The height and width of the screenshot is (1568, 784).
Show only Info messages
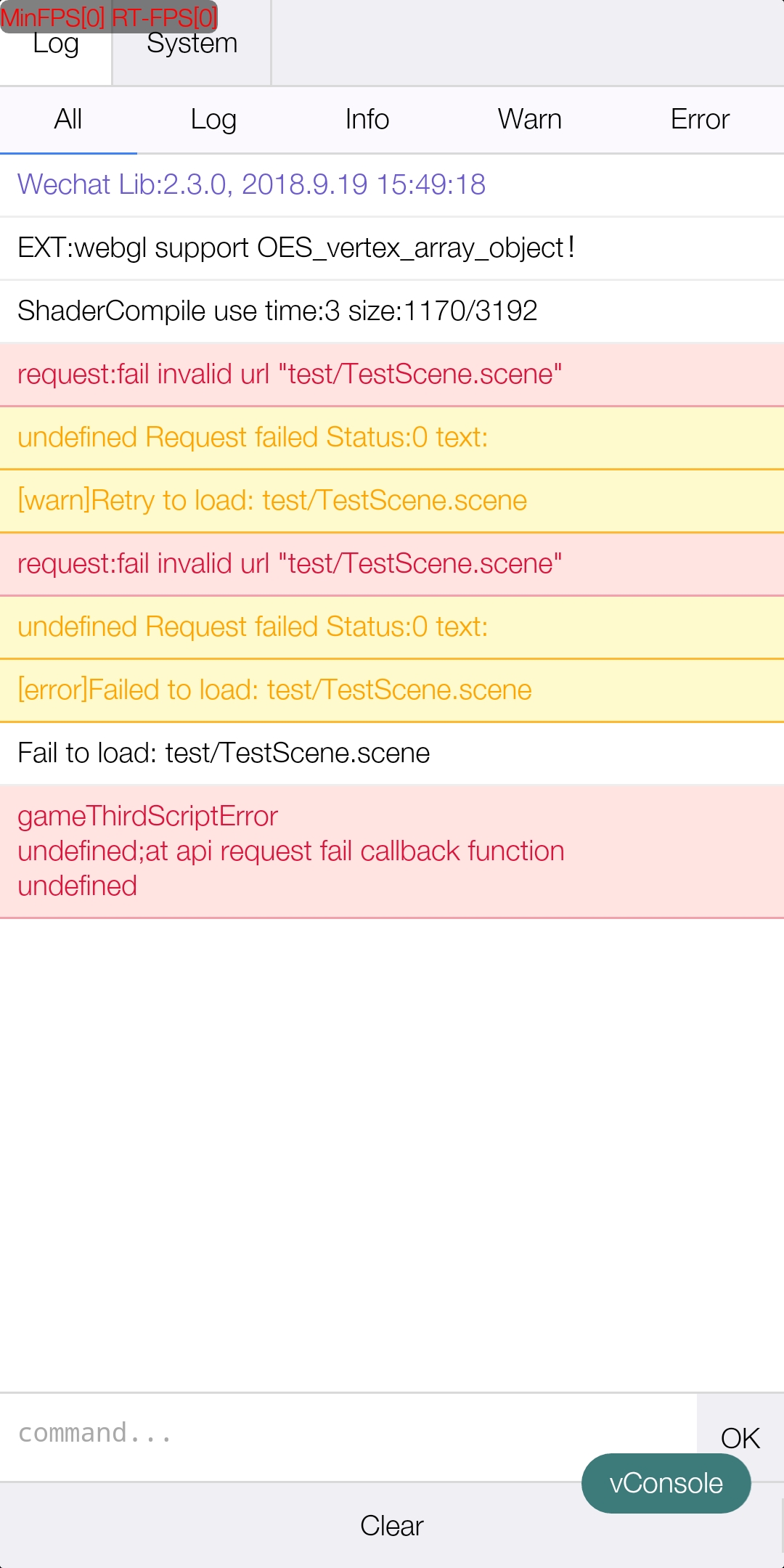point(367,120)
